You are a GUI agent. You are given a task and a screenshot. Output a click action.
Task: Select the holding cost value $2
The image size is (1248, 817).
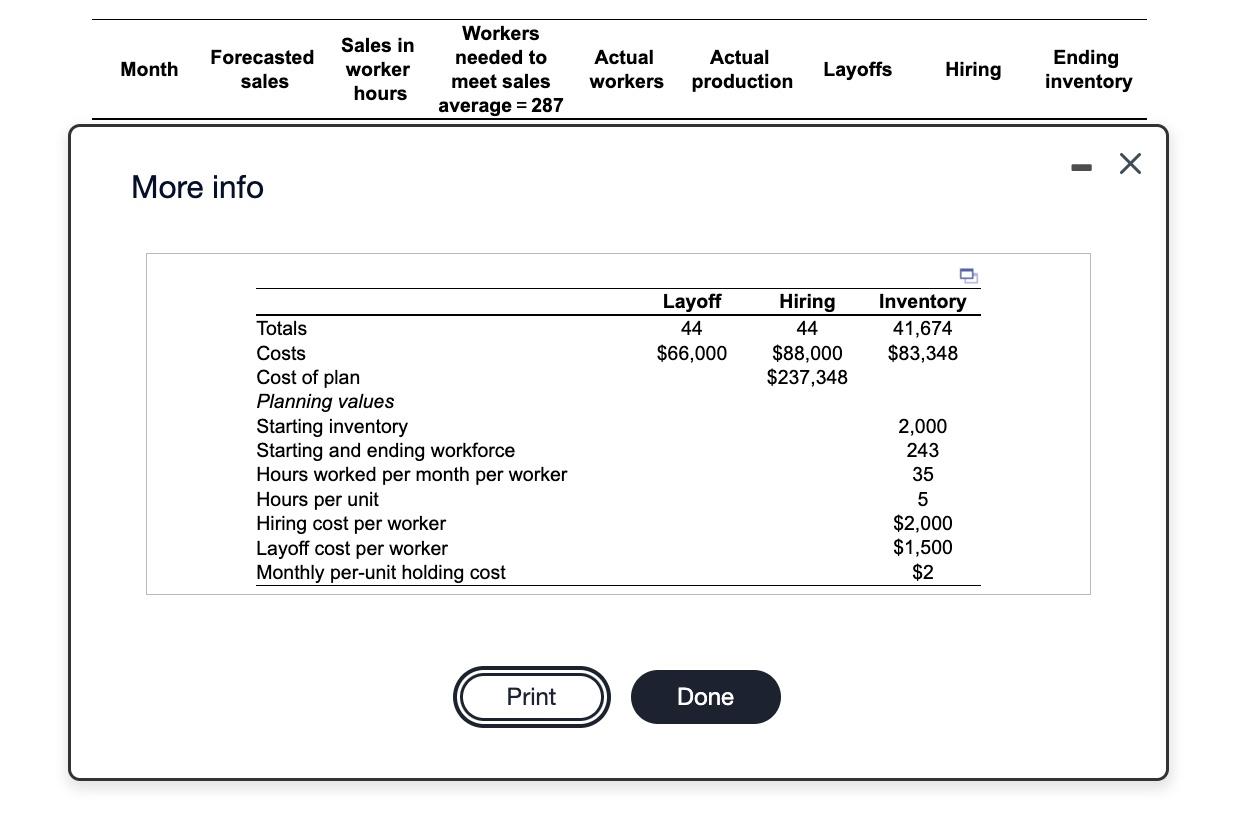click(x=922, y=572)
